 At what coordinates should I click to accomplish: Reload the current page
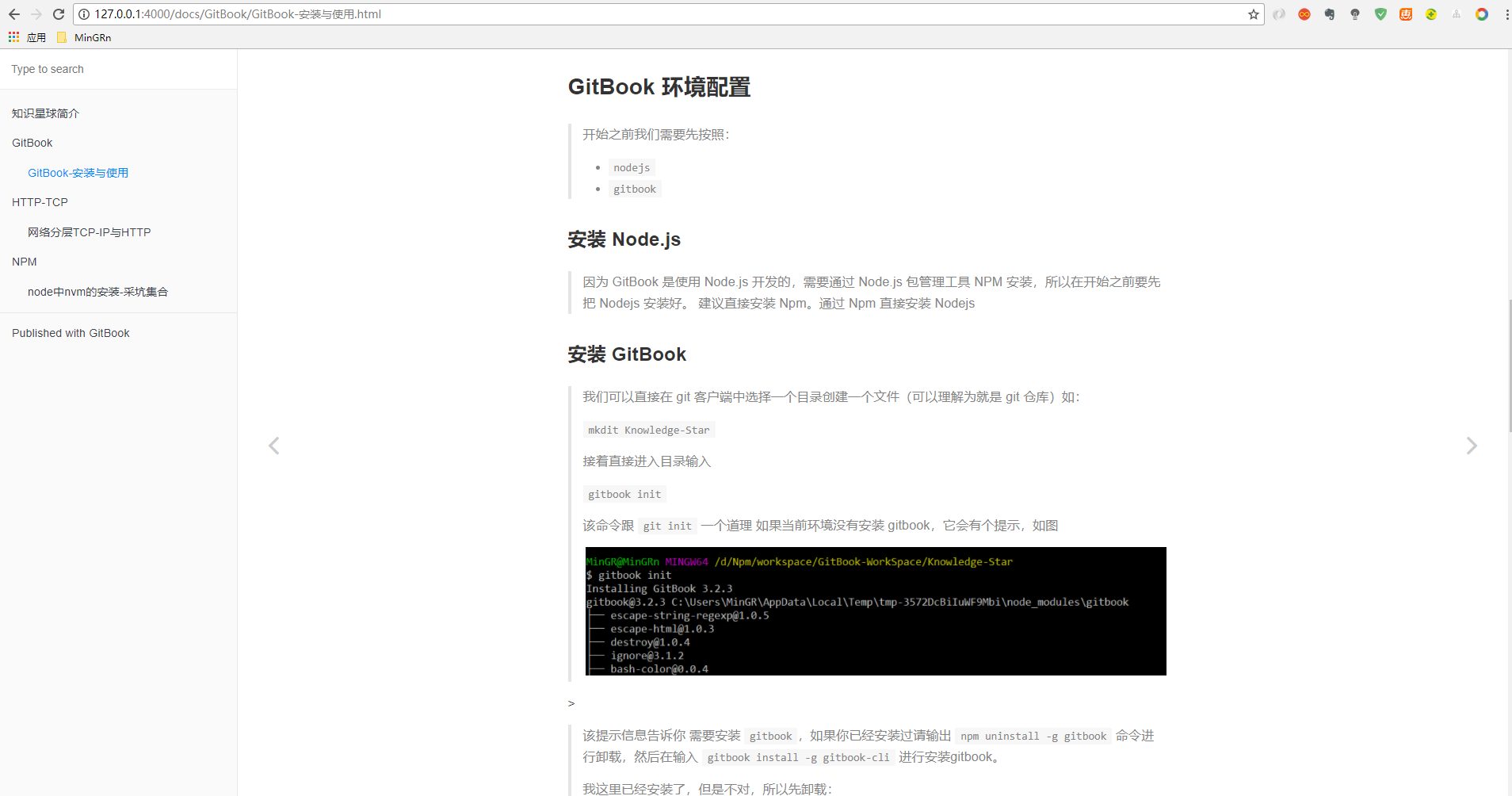tap(59, 14)
